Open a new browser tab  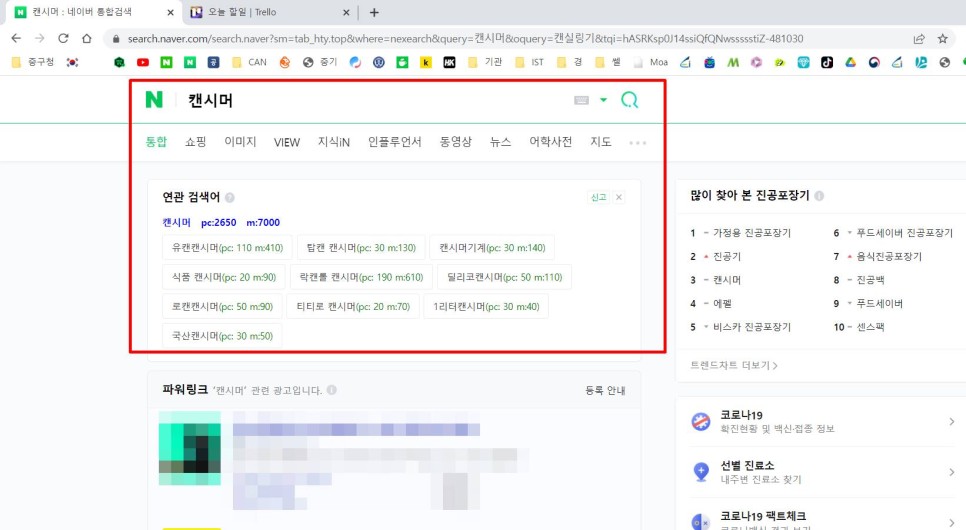tap(374, 12)
